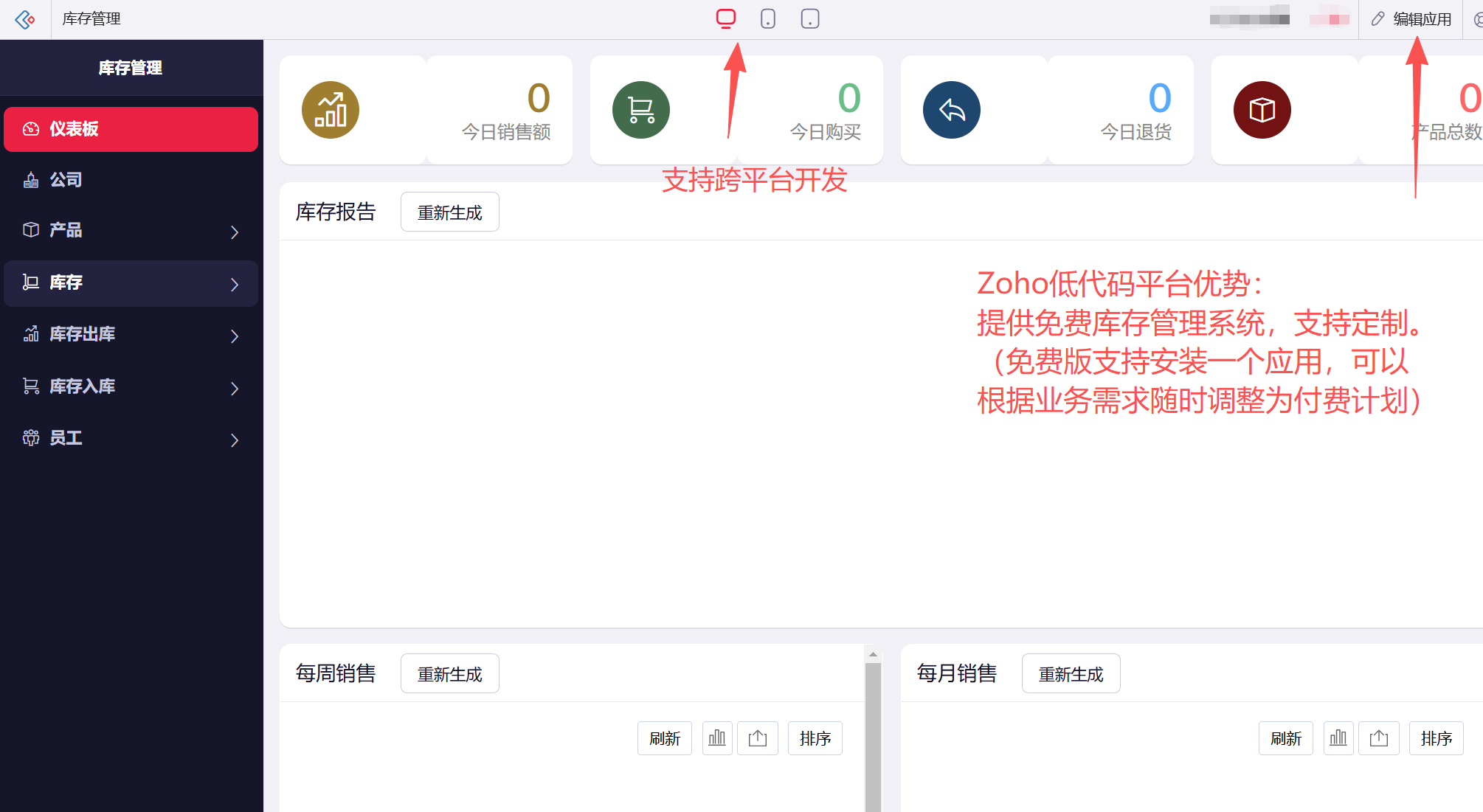Open the 公司 menu item
This screenshot has height=812, width=1483.
[66, 180]
